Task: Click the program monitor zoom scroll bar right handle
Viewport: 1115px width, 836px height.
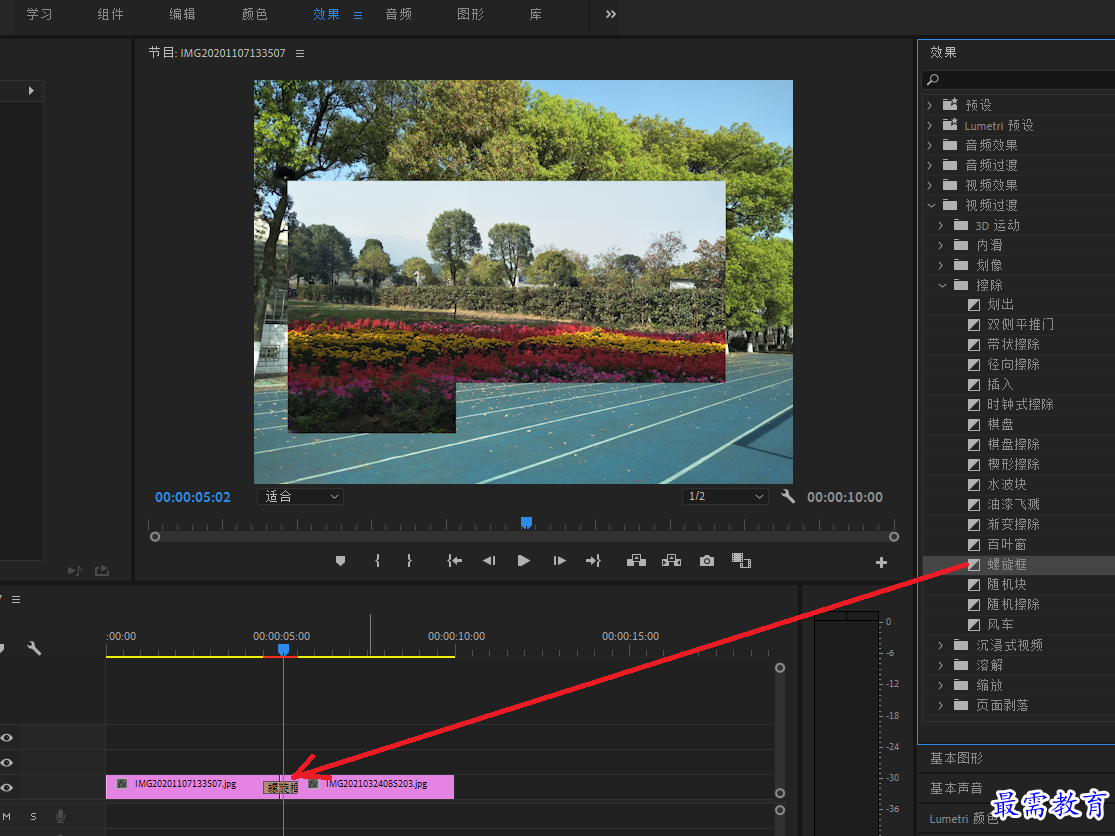Action: (894, 537)
